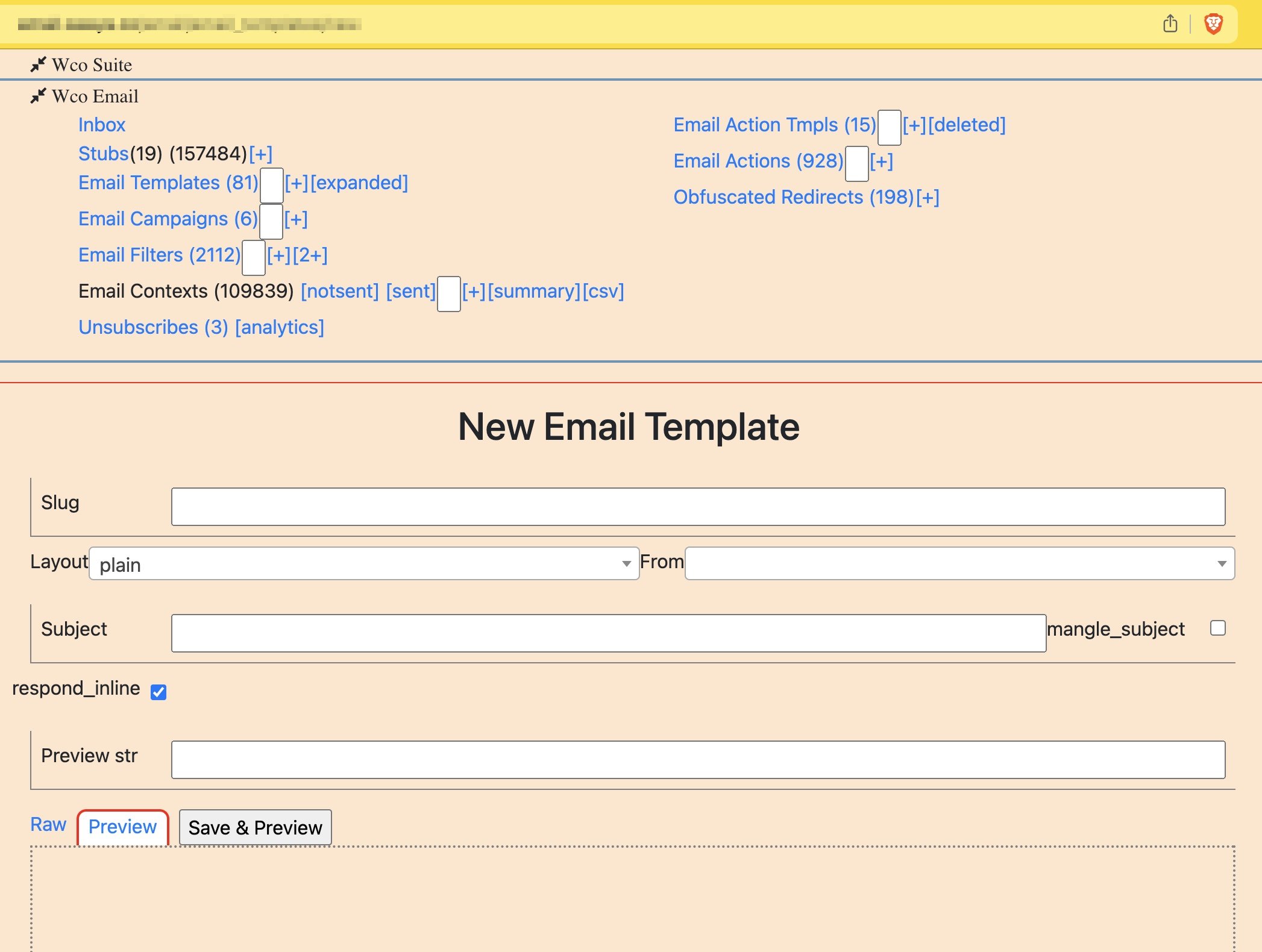Open the Layout dropdown showing plain
Viewport: 1262px width, 952px height.
tap(364, 564)
